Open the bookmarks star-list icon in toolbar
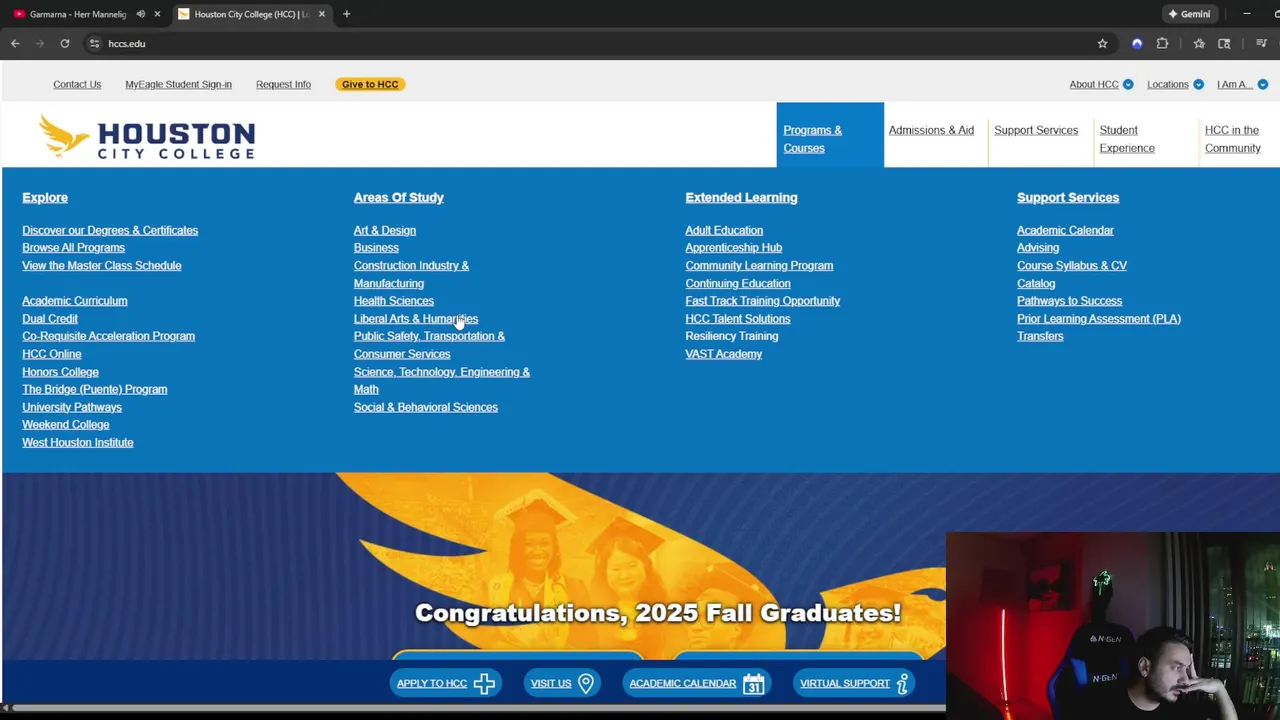The image size is (1280, 720). point(1199,44)
